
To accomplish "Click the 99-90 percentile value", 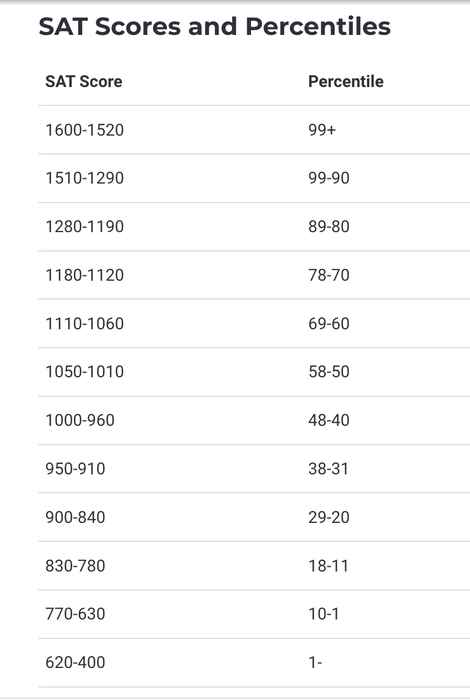I will tap(329, 178).
